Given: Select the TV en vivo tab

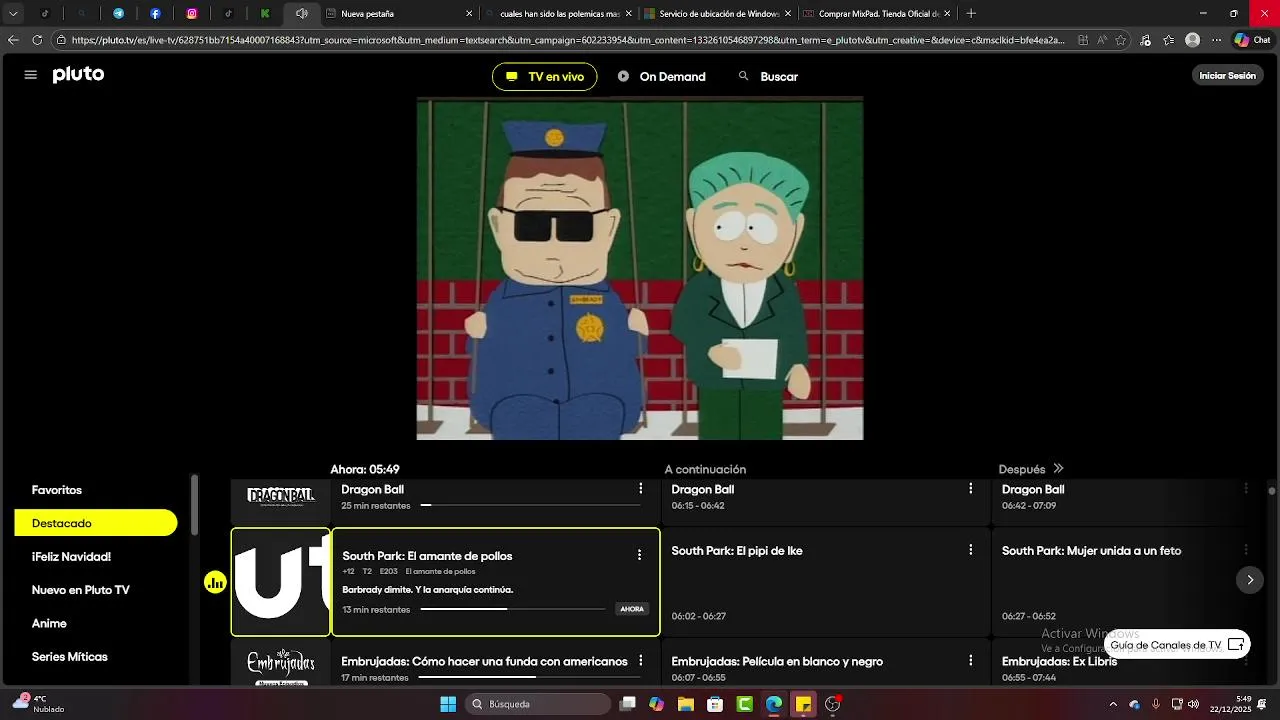Looking at the screenshot, I should (x=544, y=77).
